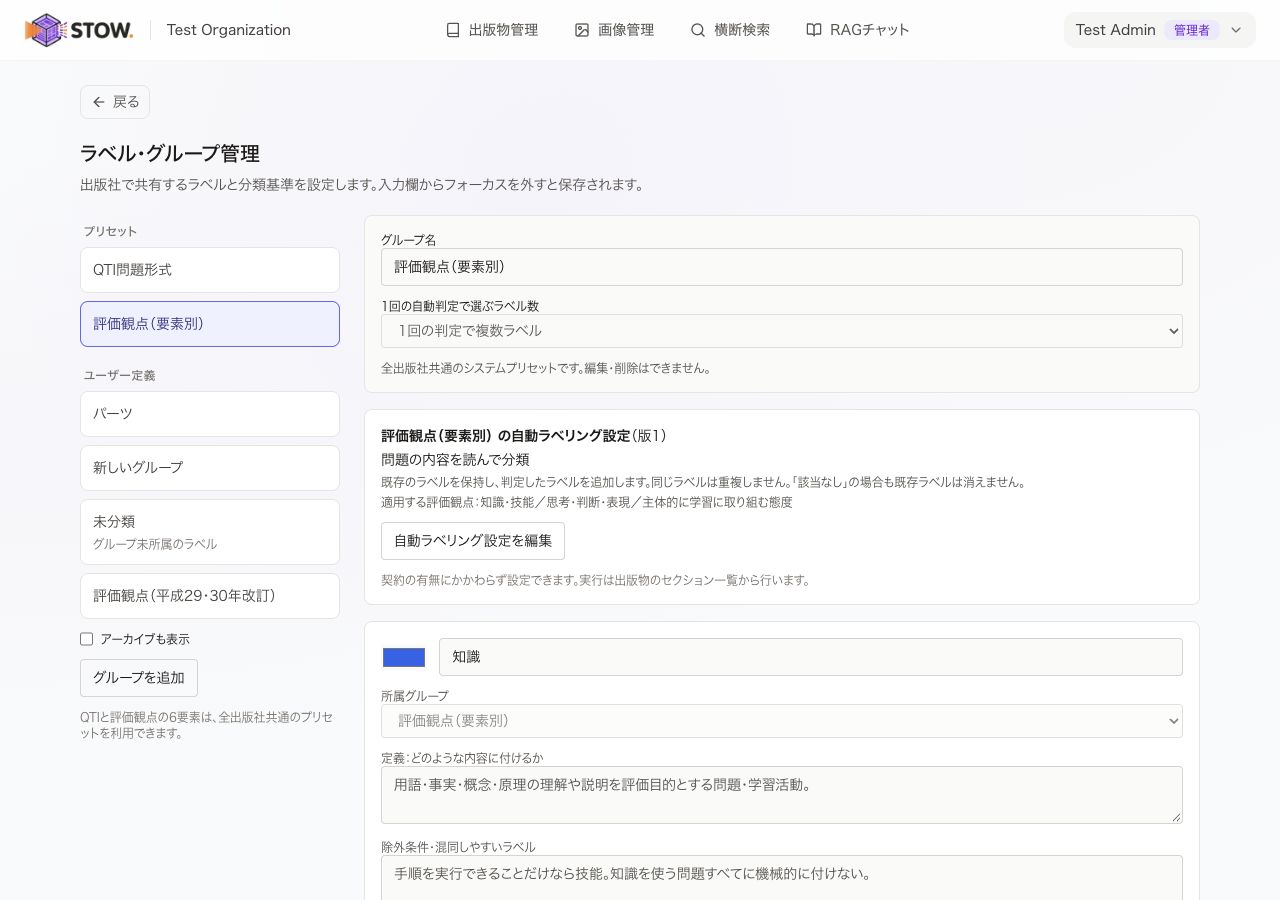
Task: Click the magnifier icon beside 横断検索
Action: [x=698, y=30]
